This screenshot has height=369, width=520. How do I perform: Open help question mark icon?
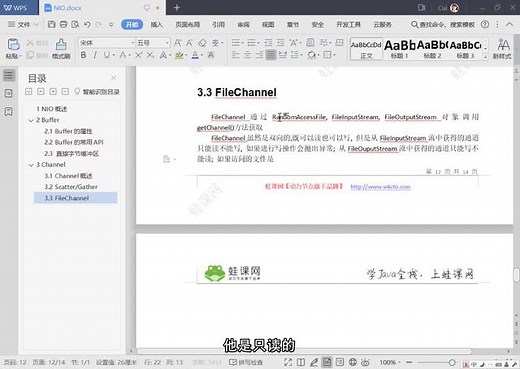tap(485, 24)
